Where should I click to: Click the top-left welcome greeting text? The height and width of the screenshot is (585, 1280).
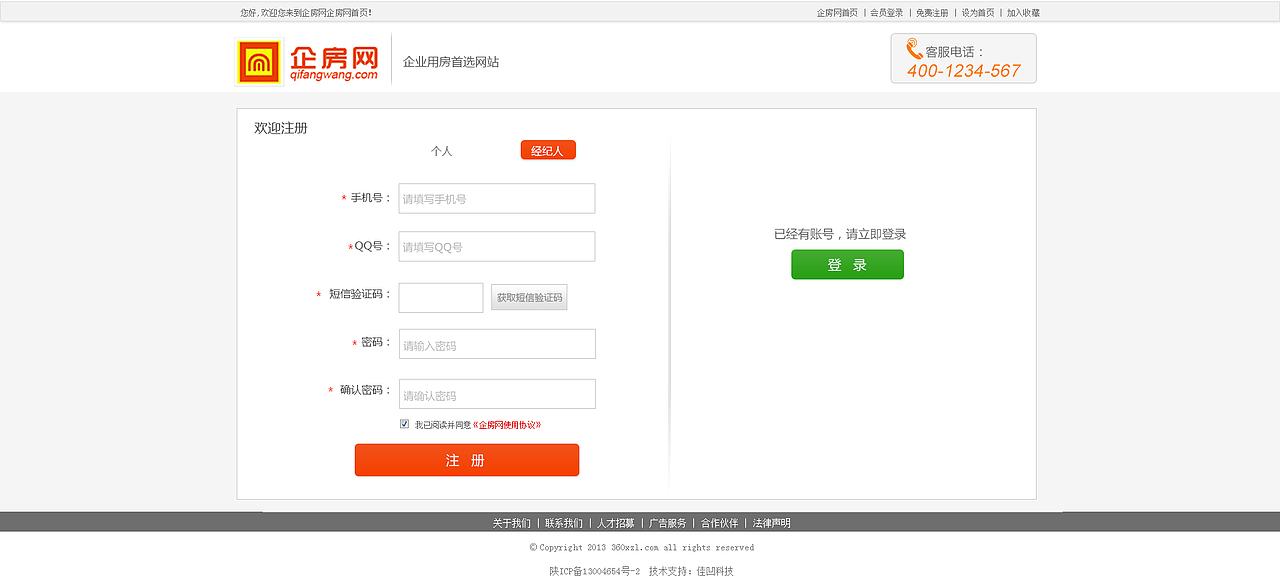point(306,13)
